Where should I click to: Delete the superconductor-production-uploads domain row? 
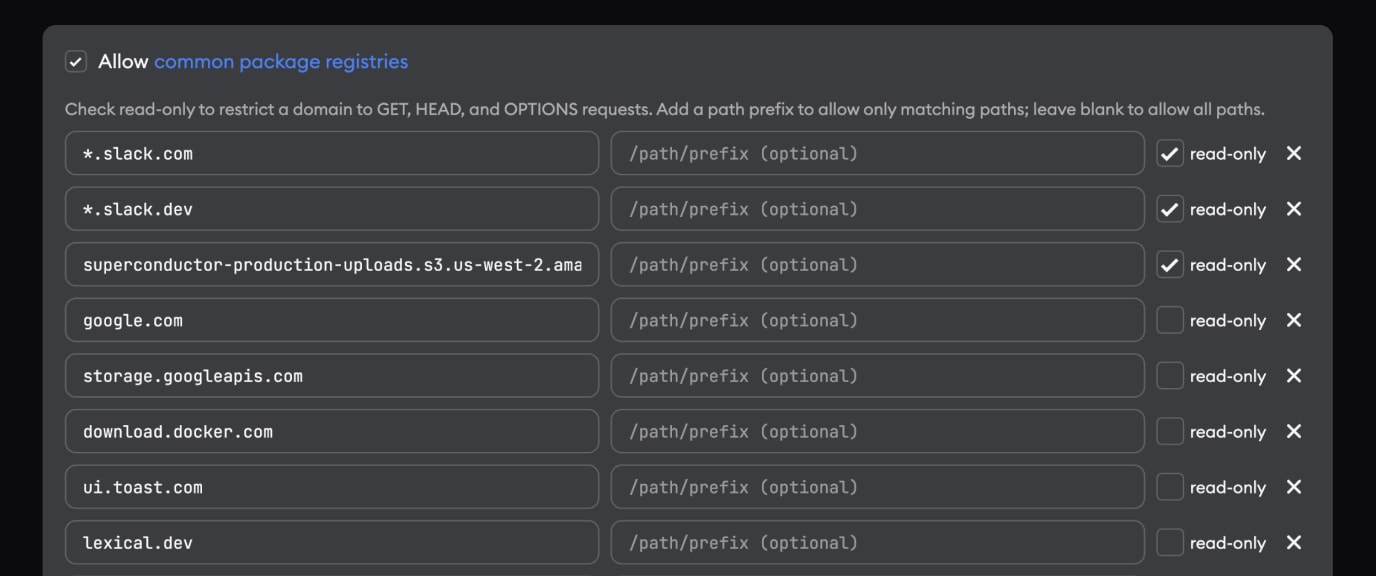1294,264
